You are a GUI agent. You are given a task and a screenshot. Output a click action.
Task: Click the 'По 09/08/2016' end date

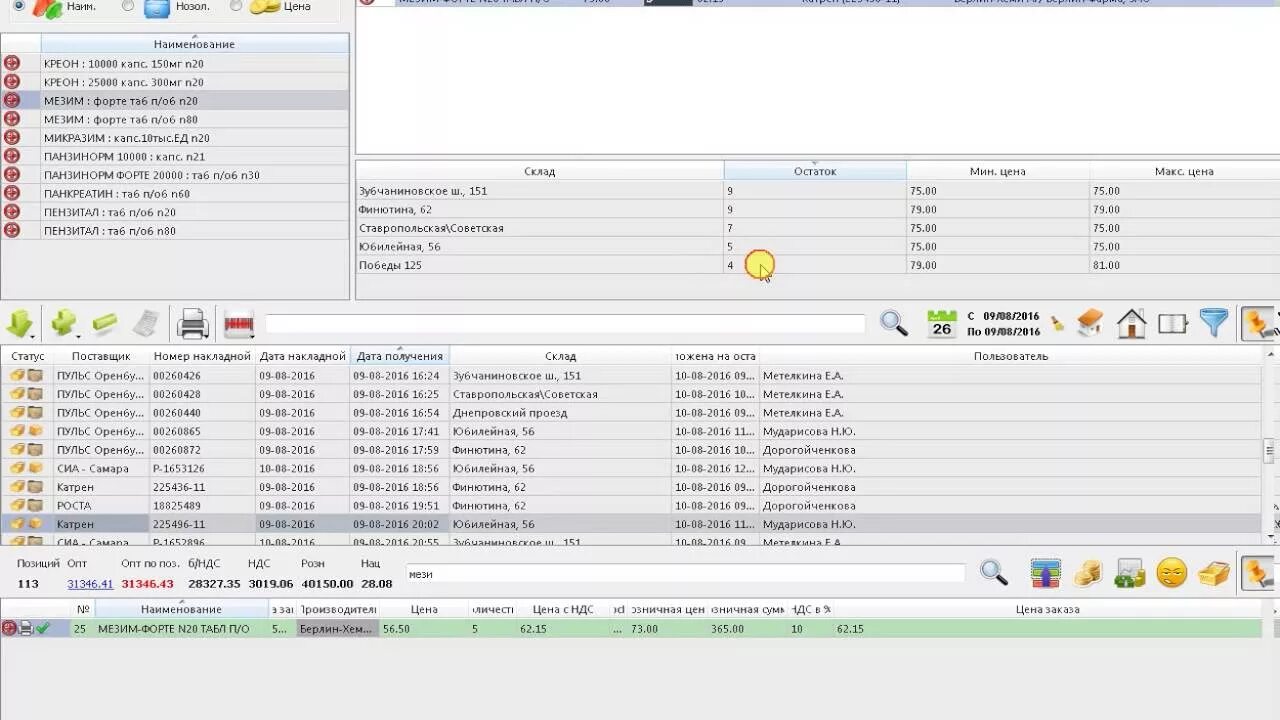point(1003,331)
